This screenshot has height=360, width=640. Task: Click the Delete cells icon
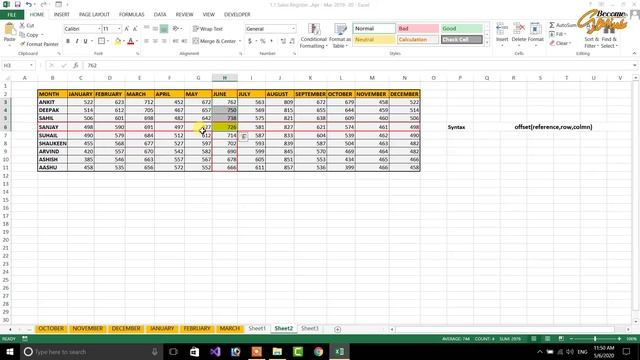point(519,29)
